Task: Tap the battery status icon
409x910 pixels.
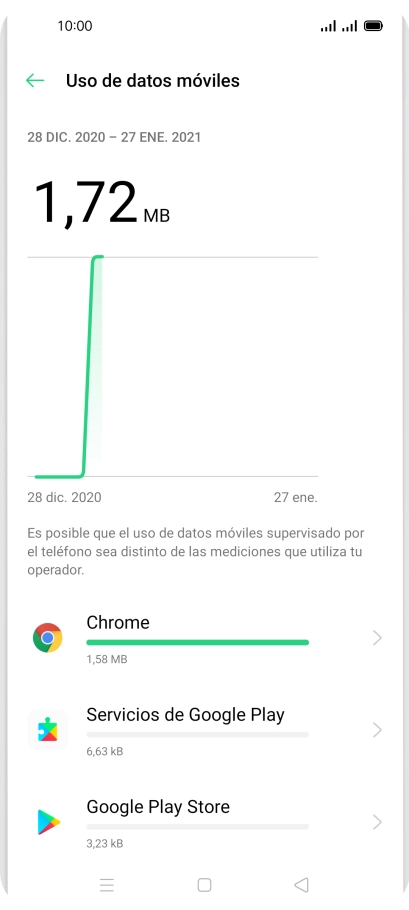Action: point(373,26)
